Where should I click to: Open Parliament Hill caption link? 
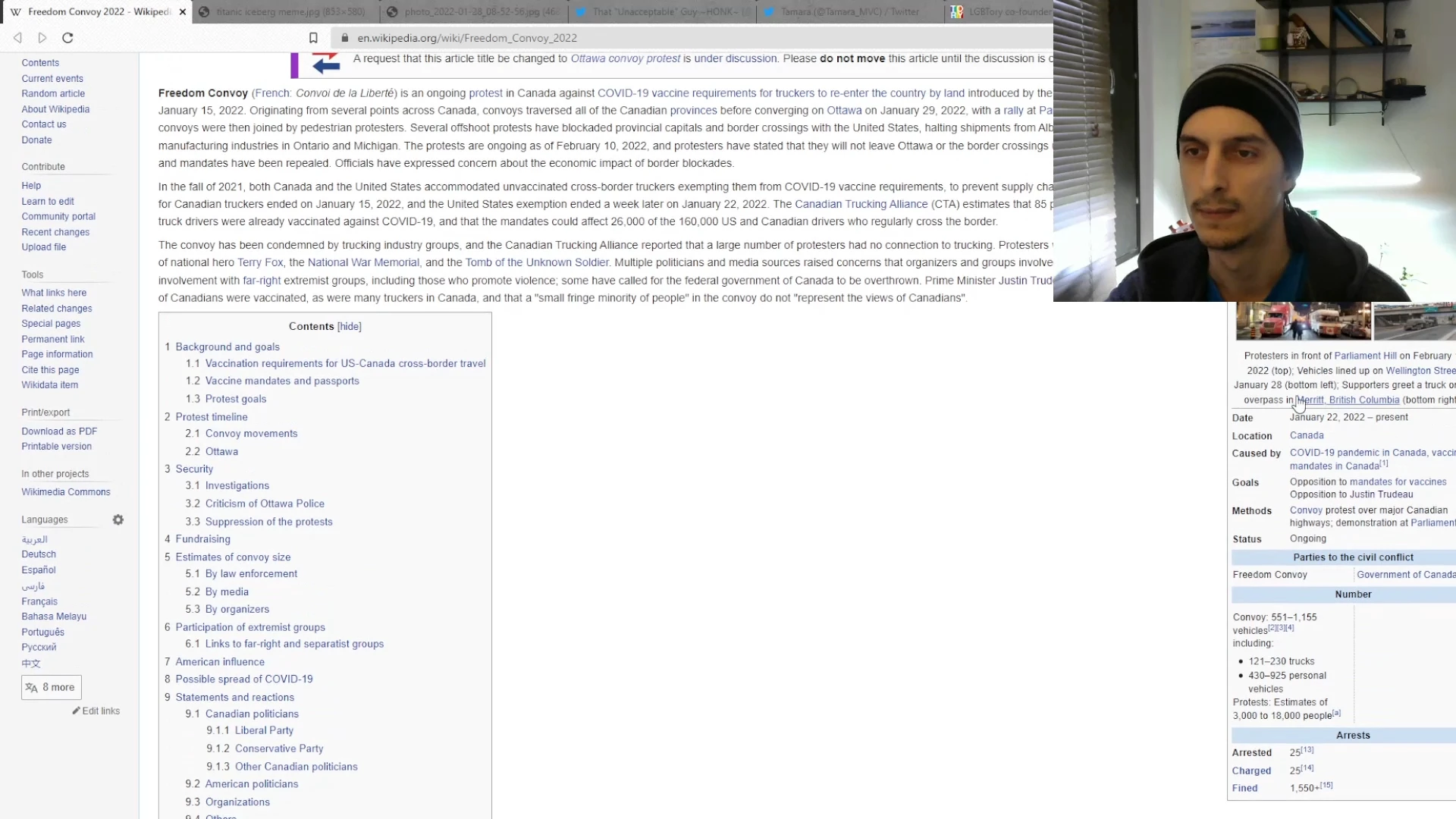coord(1365,356)
